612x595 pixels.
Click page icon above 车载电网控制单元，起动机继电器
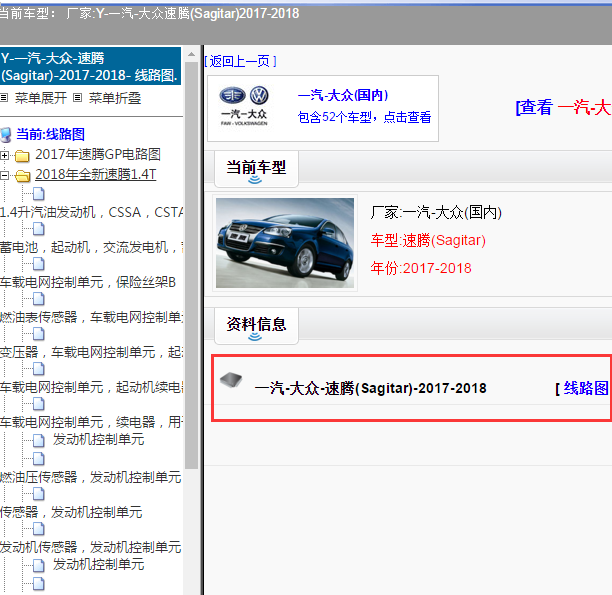39,369
